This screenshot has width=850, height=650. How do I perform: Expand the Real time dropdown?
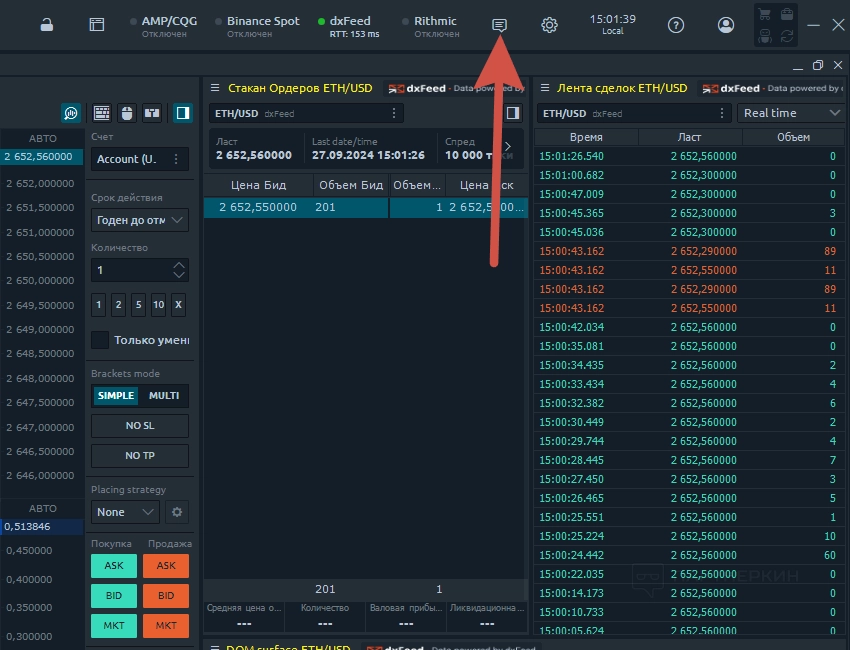[x=790, y=113]
